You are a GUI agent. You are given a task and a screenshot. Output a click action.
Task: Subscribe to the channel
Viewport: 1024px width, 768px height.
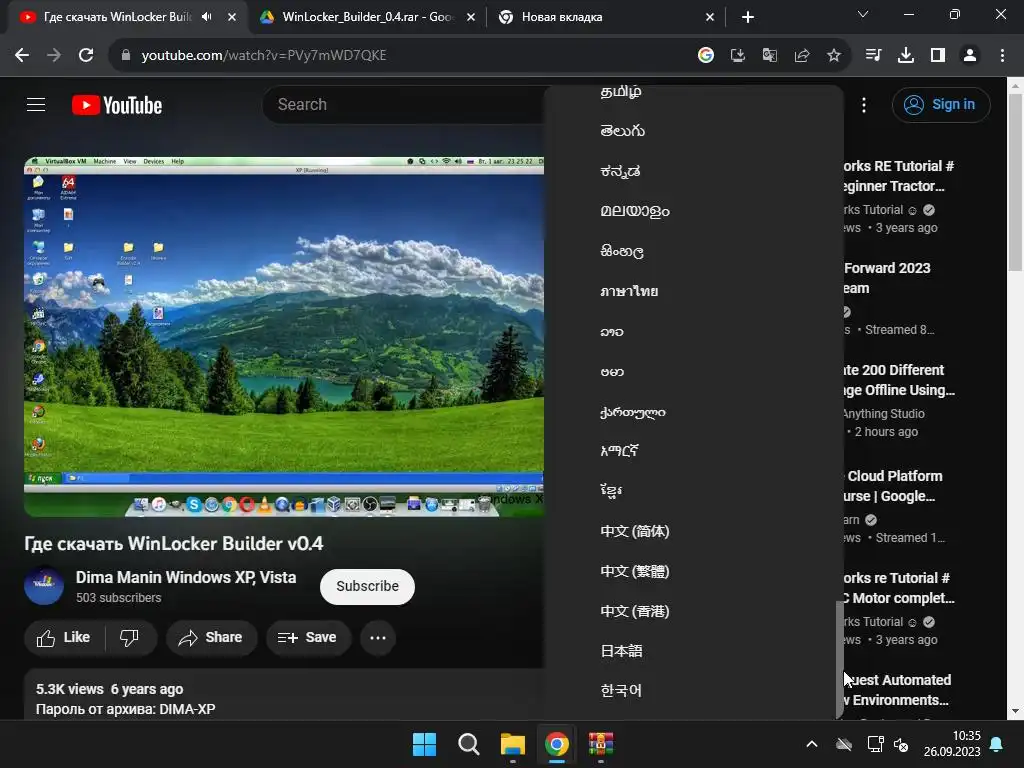click(367, 586)
